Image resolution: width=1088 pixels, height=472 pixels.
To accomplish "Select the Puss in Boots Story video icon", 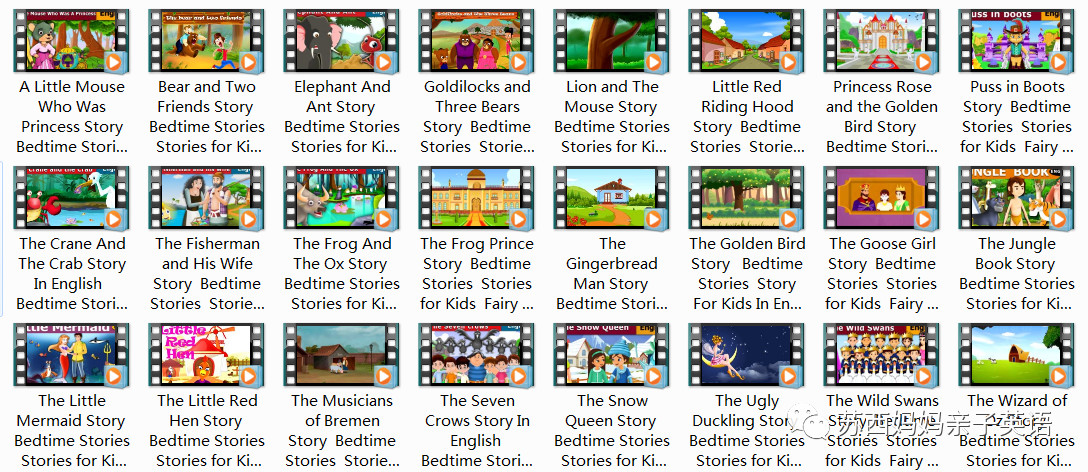I will click(1016, 41).
